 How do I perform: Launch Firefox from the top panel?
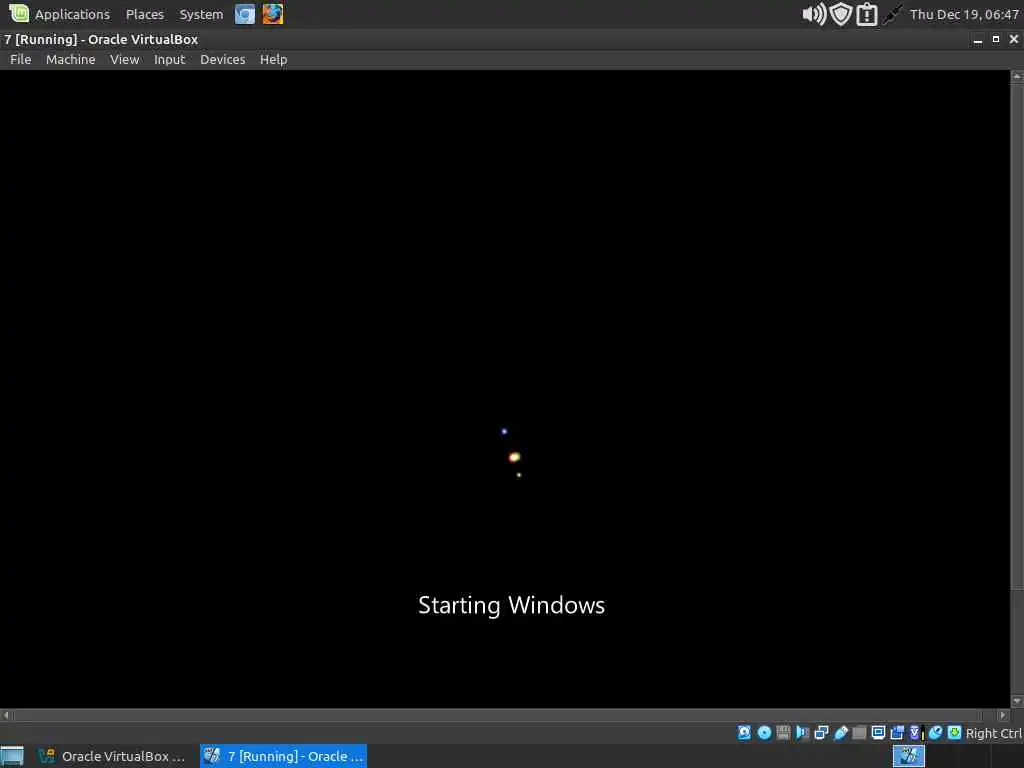[273, 14]
